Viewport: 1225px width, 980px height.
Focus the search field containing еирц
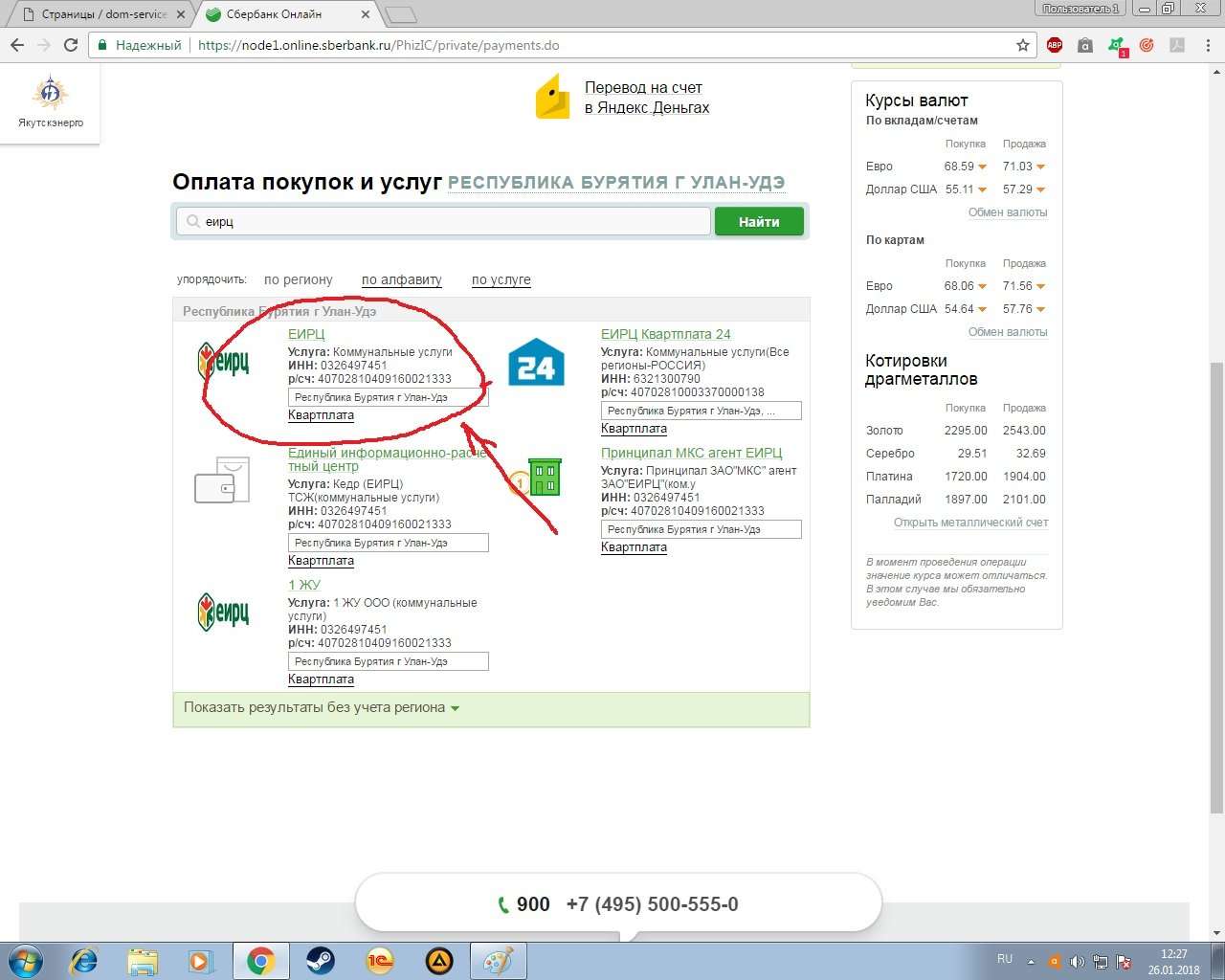click(x=443, y=221)
